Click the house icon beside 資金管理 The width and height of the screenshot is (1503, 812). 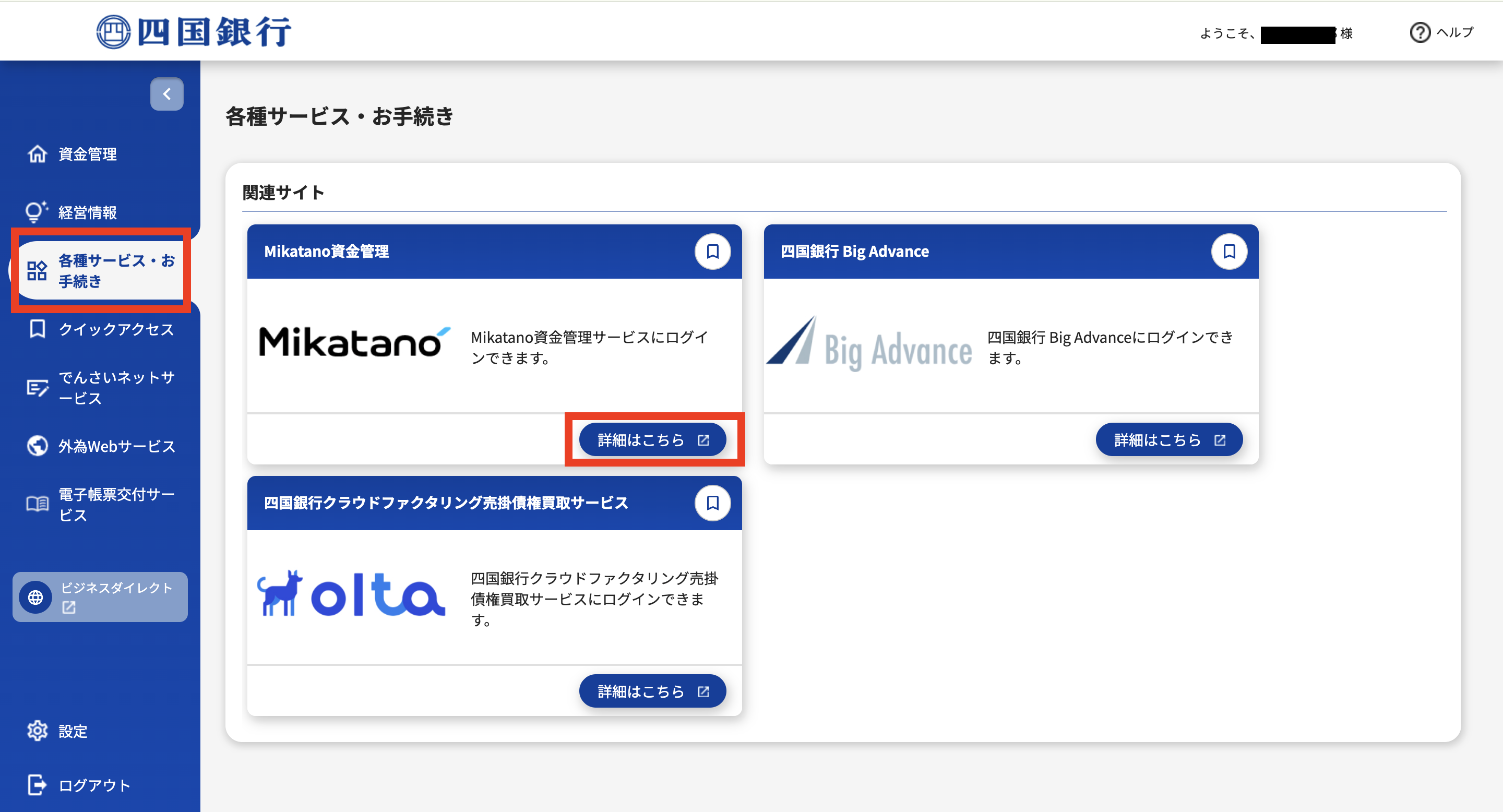(x=38, y=154)
